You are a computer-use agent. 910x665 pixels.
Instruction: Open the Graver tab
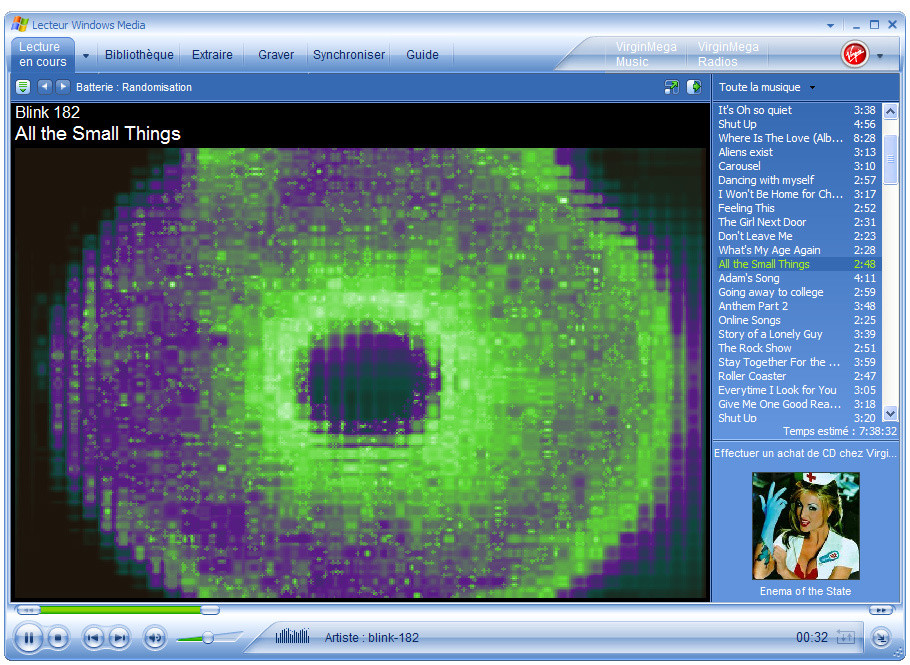coord(276,55)
